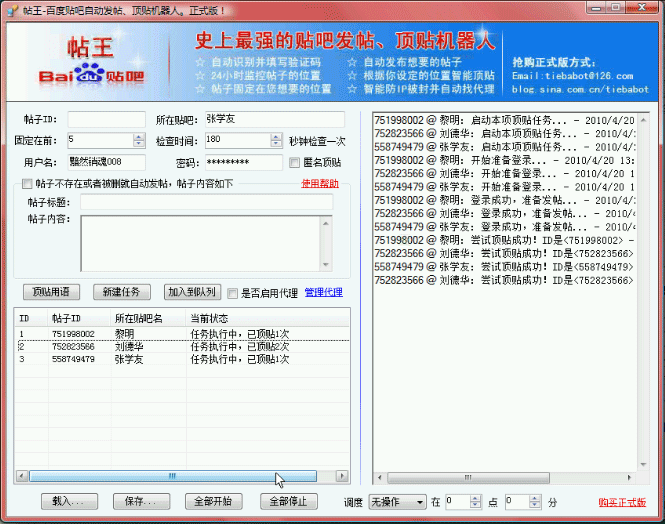665x524 pixels.
Task: Increase 检查时间 with the up arrow
Action: 277,137
